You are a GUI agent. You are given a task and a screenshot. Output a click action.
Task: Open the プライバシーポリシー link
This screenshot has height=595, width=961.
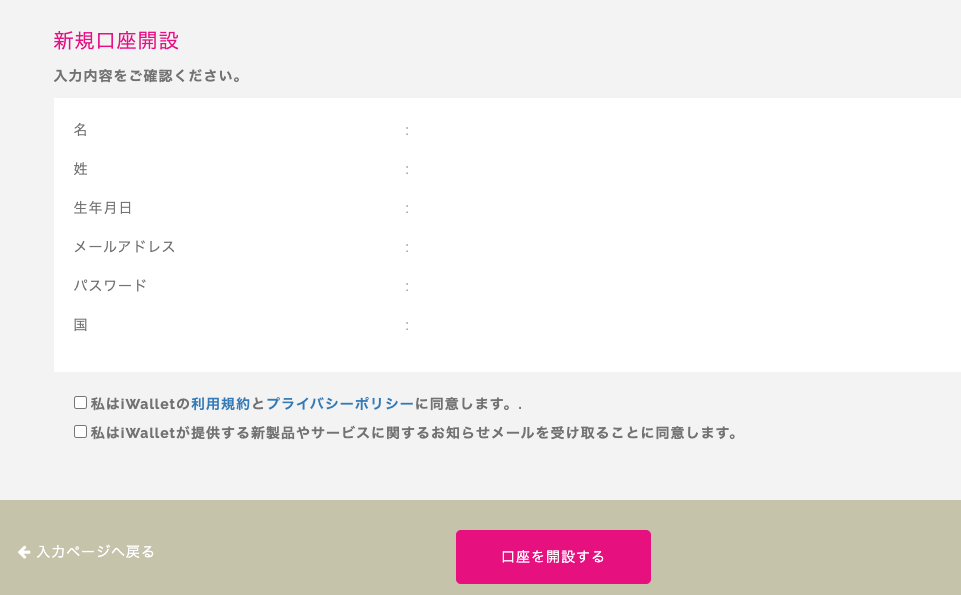pos(340,404)
